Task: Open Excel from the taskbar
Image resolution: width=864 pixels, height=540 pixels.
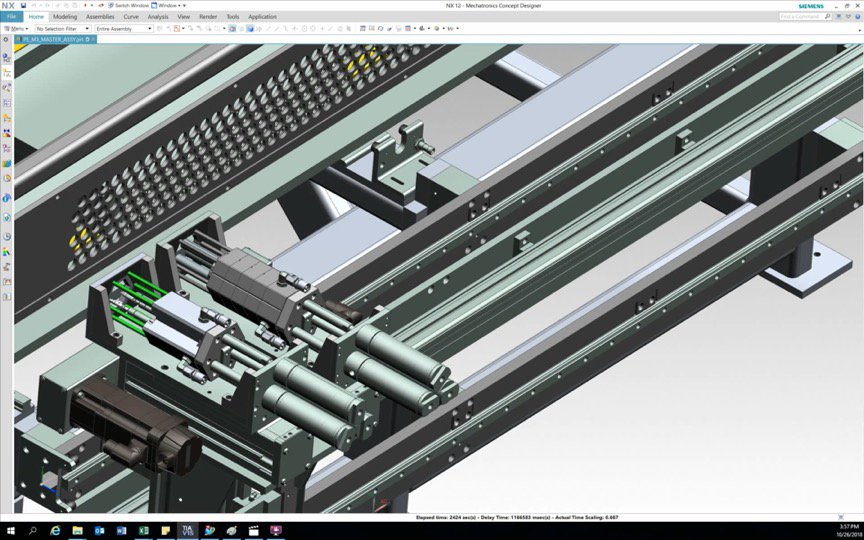Action: (x=143, y=531)
